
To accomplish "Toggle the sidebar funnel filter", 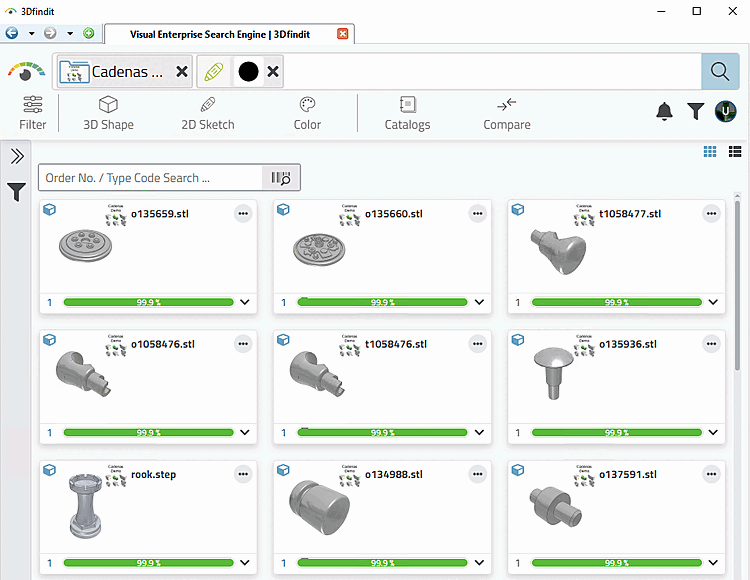I will [16, 192].
